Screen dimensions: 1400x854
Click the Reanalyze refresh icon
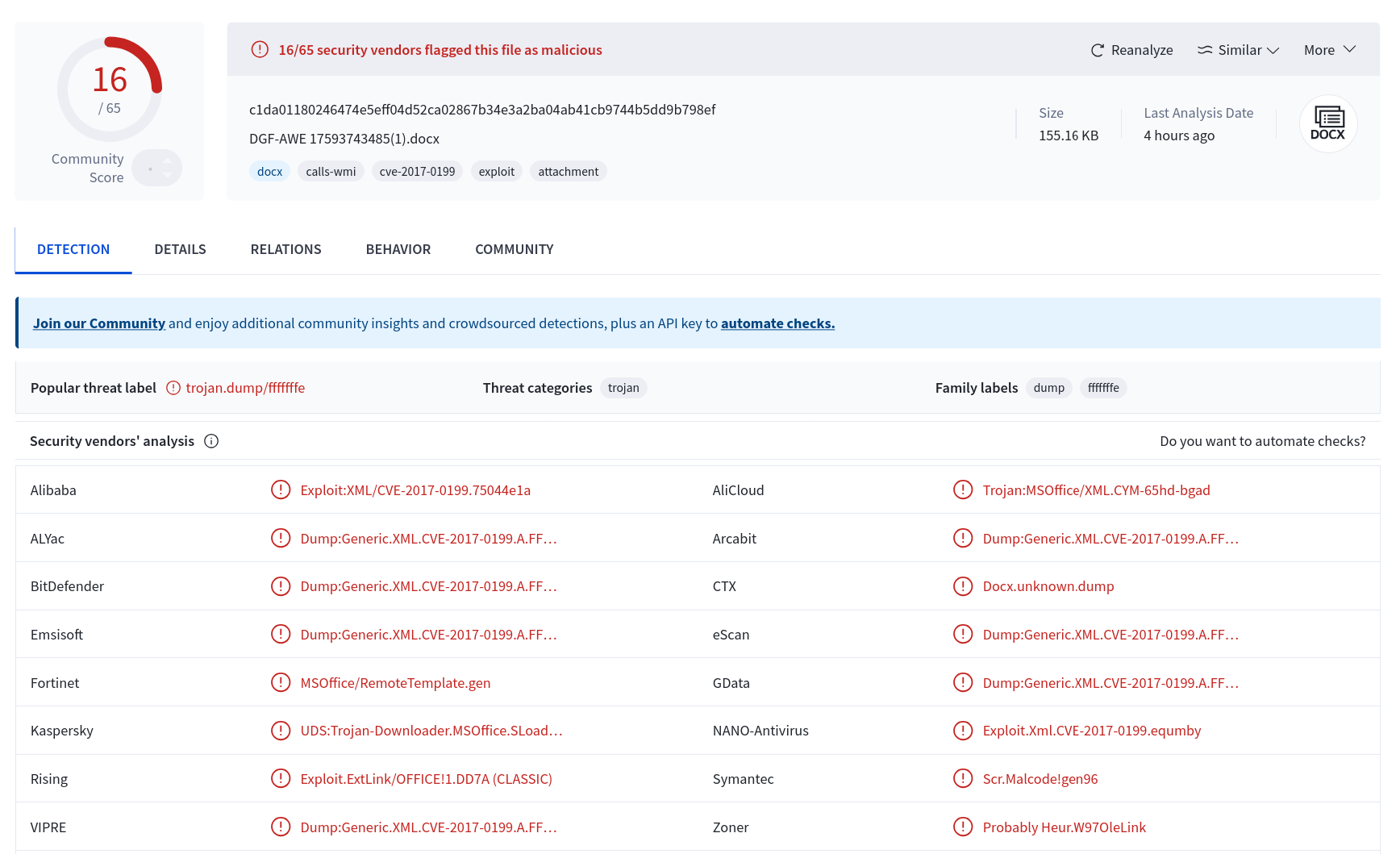[x=1097, y=50]
